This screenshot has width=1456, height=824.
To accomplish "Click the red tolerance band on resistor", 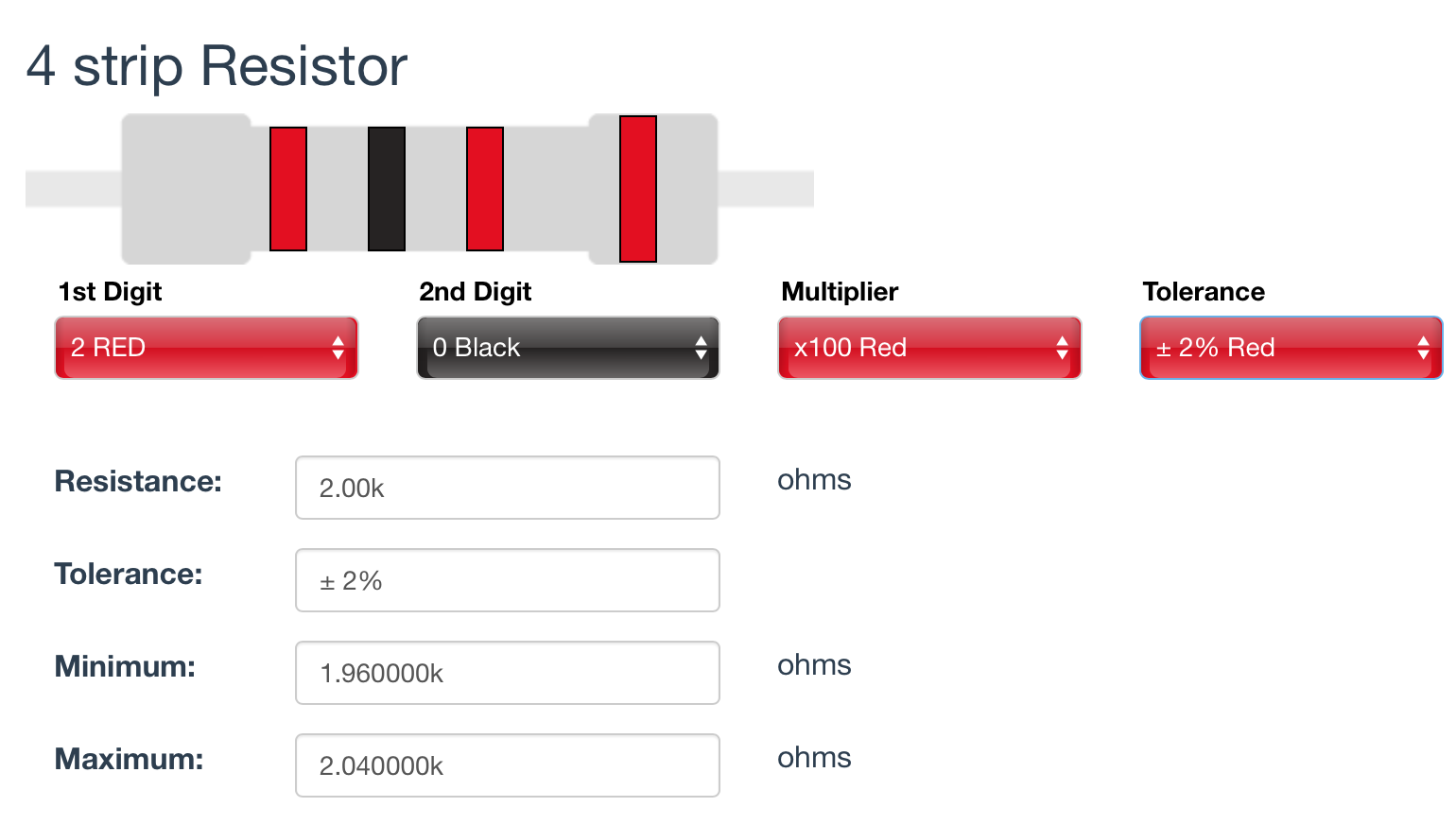I will coord(638,189).
